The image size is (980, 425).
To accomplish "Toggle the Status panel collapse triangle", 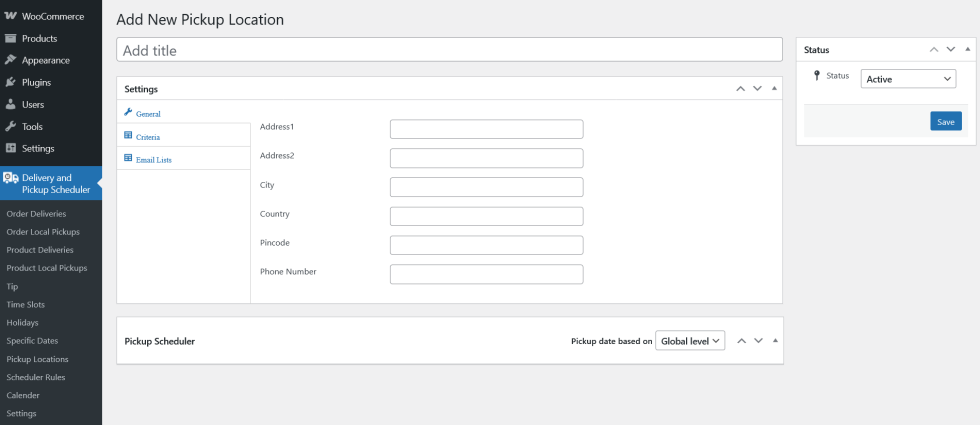I will point(968,49).
